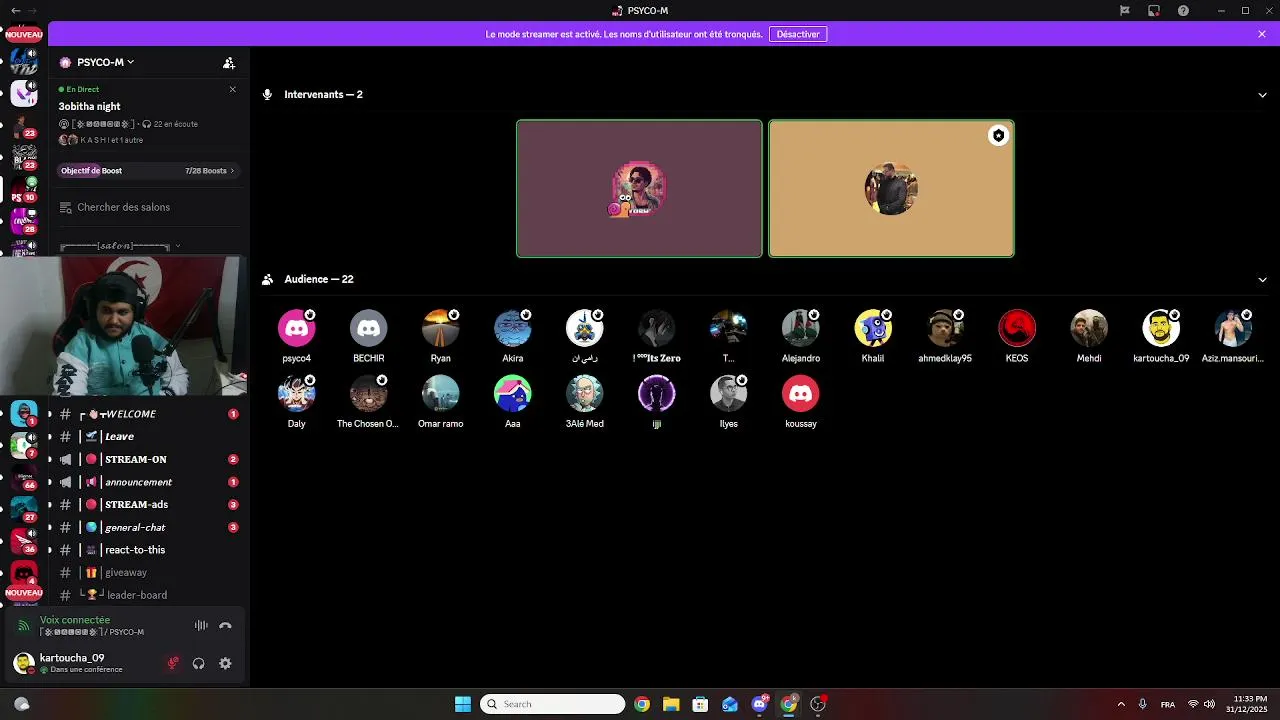Select the first speaker tile with pink avatar
Viewport: 1280px width, 720px height.
point(639,189)
